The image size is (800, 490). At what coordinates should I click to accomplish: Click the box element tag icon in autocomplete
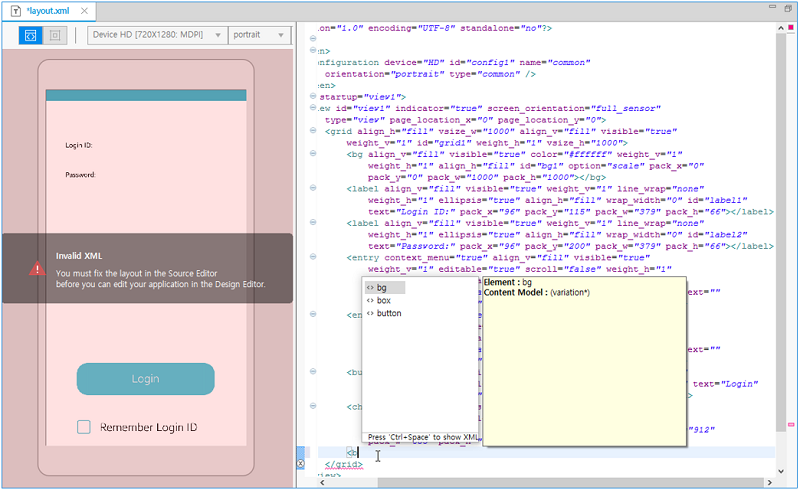pyautogui.click(x=370, y=300)
